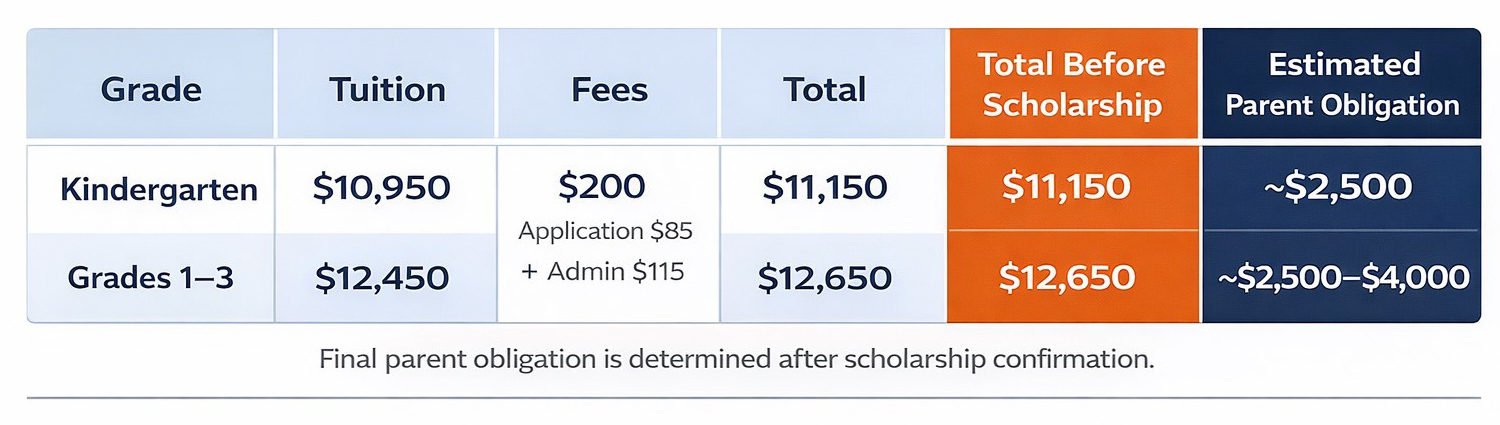
Task: Click Grades 1–3 $12,650 in the Total column
Action: click(822, 279)
